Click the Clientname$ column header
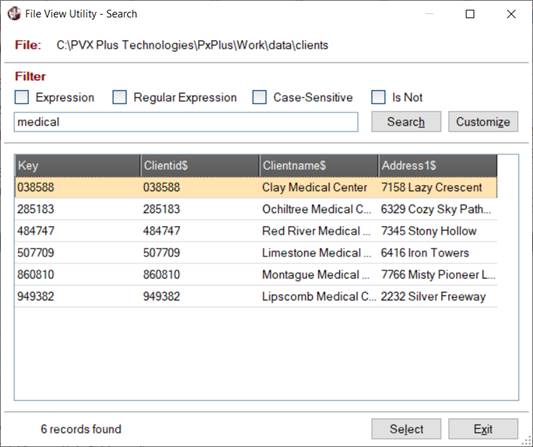This screenshot has height=447, width=533. tap(319, 166)
